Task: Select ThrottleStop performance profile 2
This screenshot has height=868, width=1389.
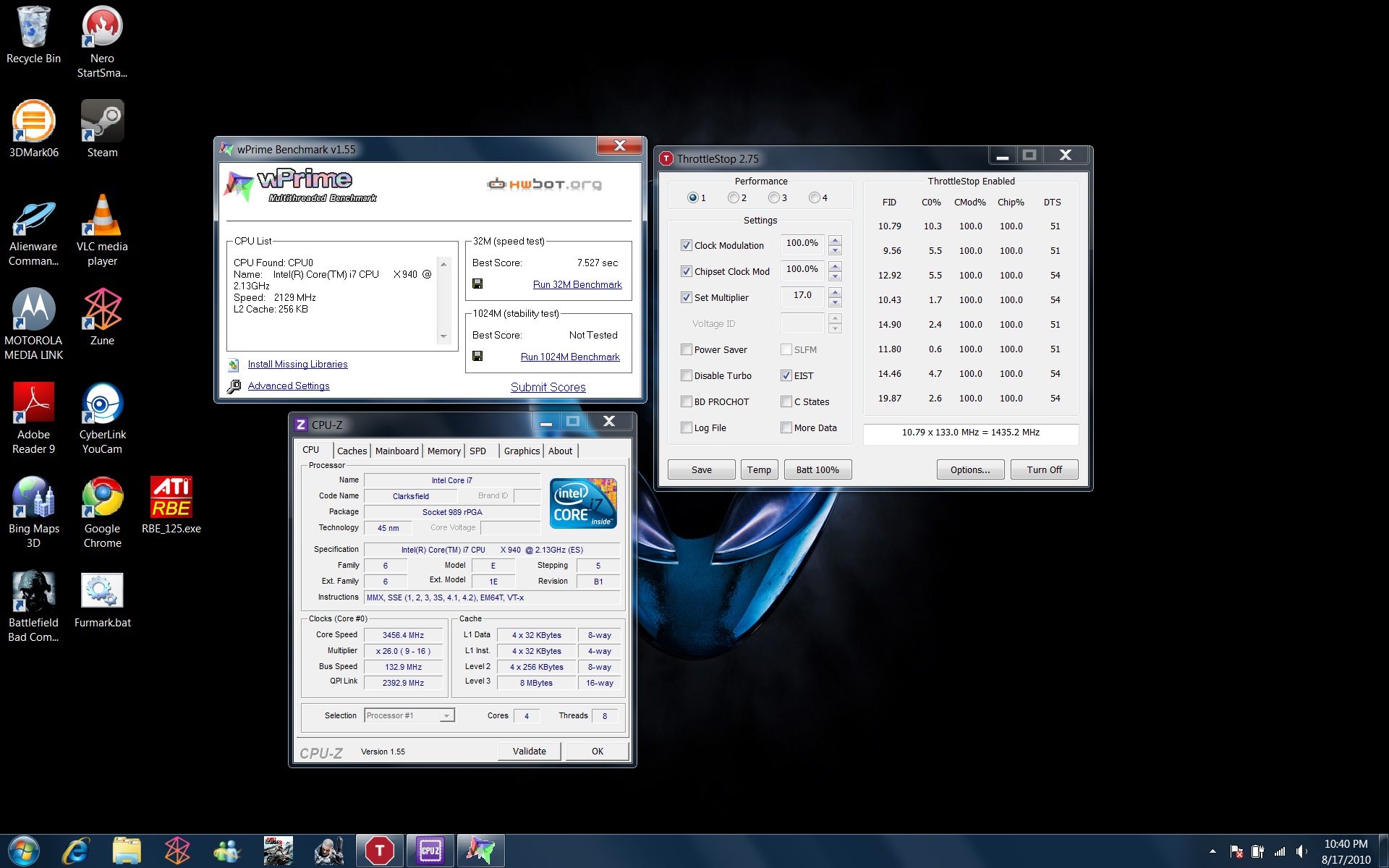Action: pos(734,197)
